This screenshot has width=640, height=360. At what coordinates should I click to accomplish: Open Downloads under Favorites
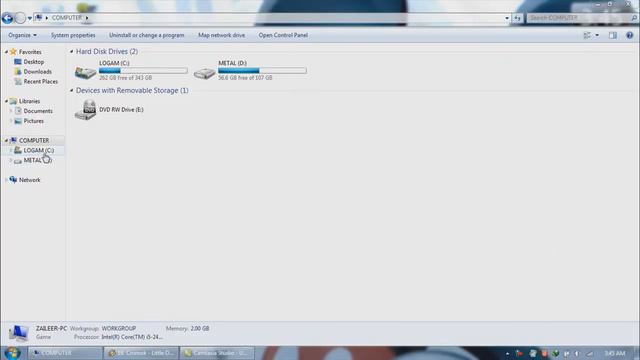click(38, 72)
